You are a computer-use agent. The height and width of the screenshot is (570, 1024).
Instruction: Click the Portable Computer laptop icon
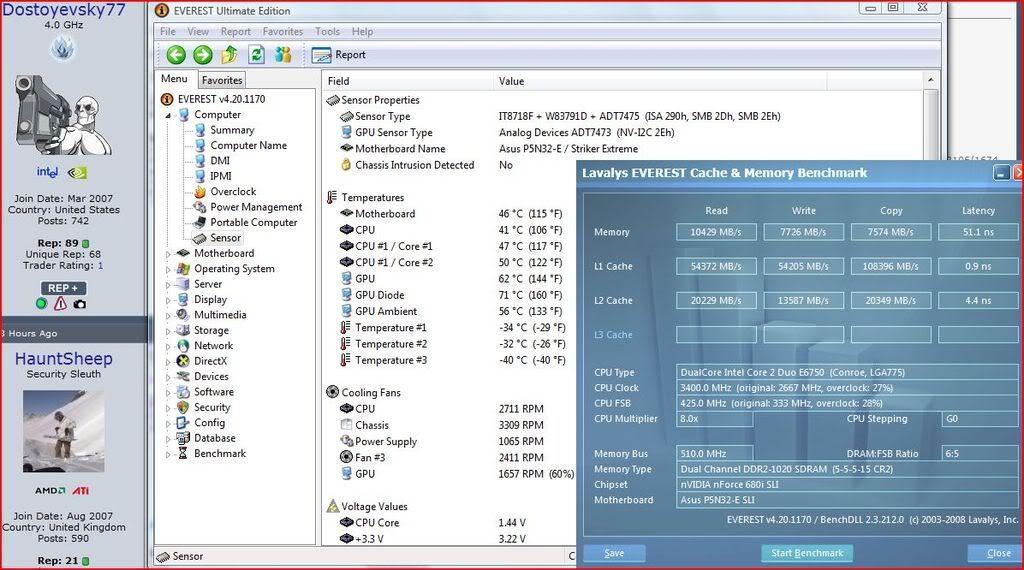coord(200,223)
